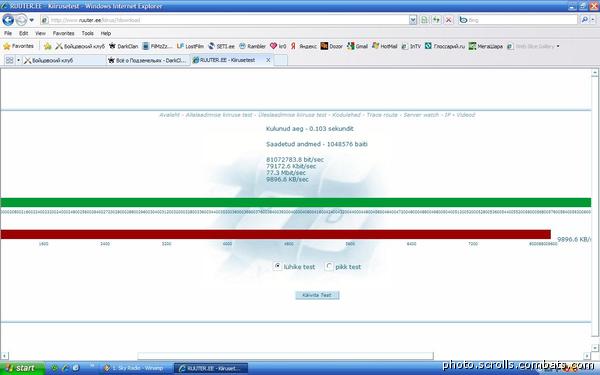Open the Avaleht link
This screenshot has height=375, width=600.
click(169, 115)
